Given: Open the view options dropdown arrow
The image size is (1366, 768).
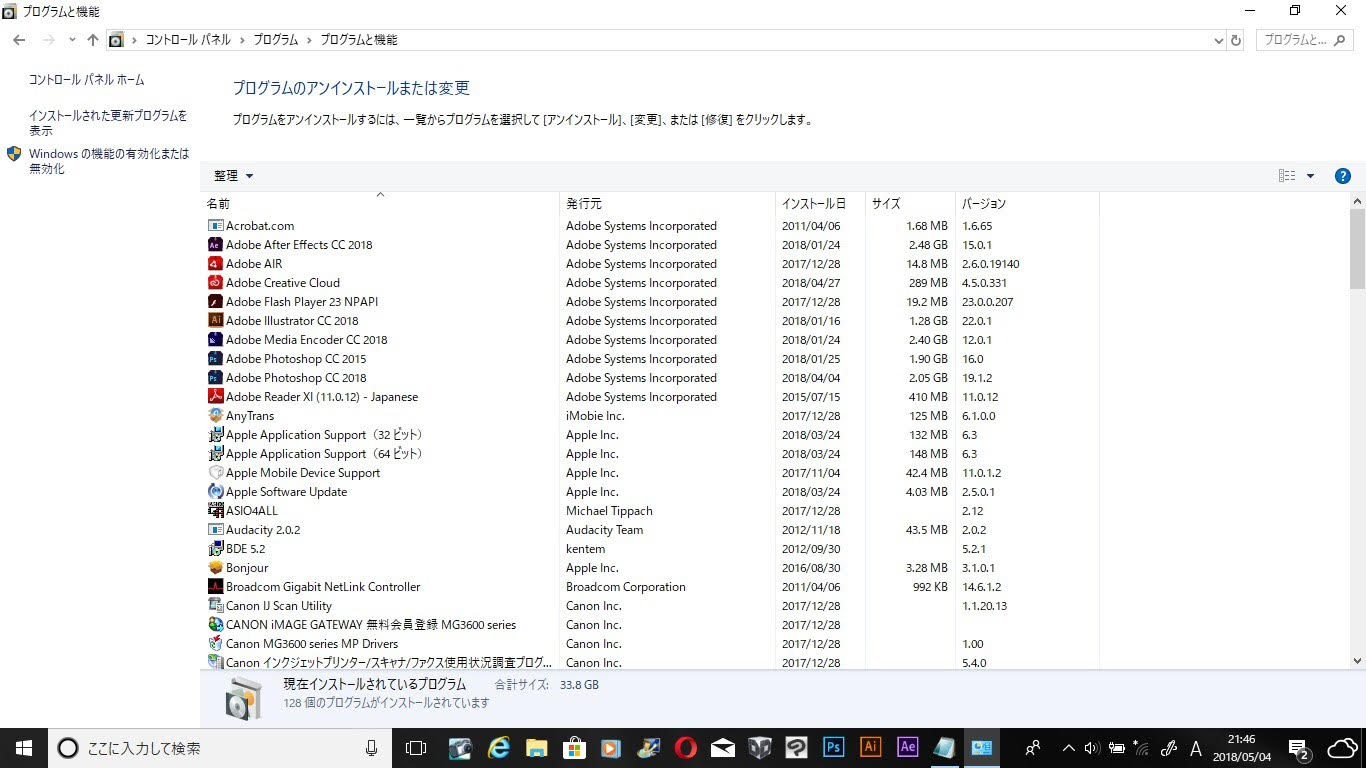Looking at the screenshot, I should pos(1310,176).
